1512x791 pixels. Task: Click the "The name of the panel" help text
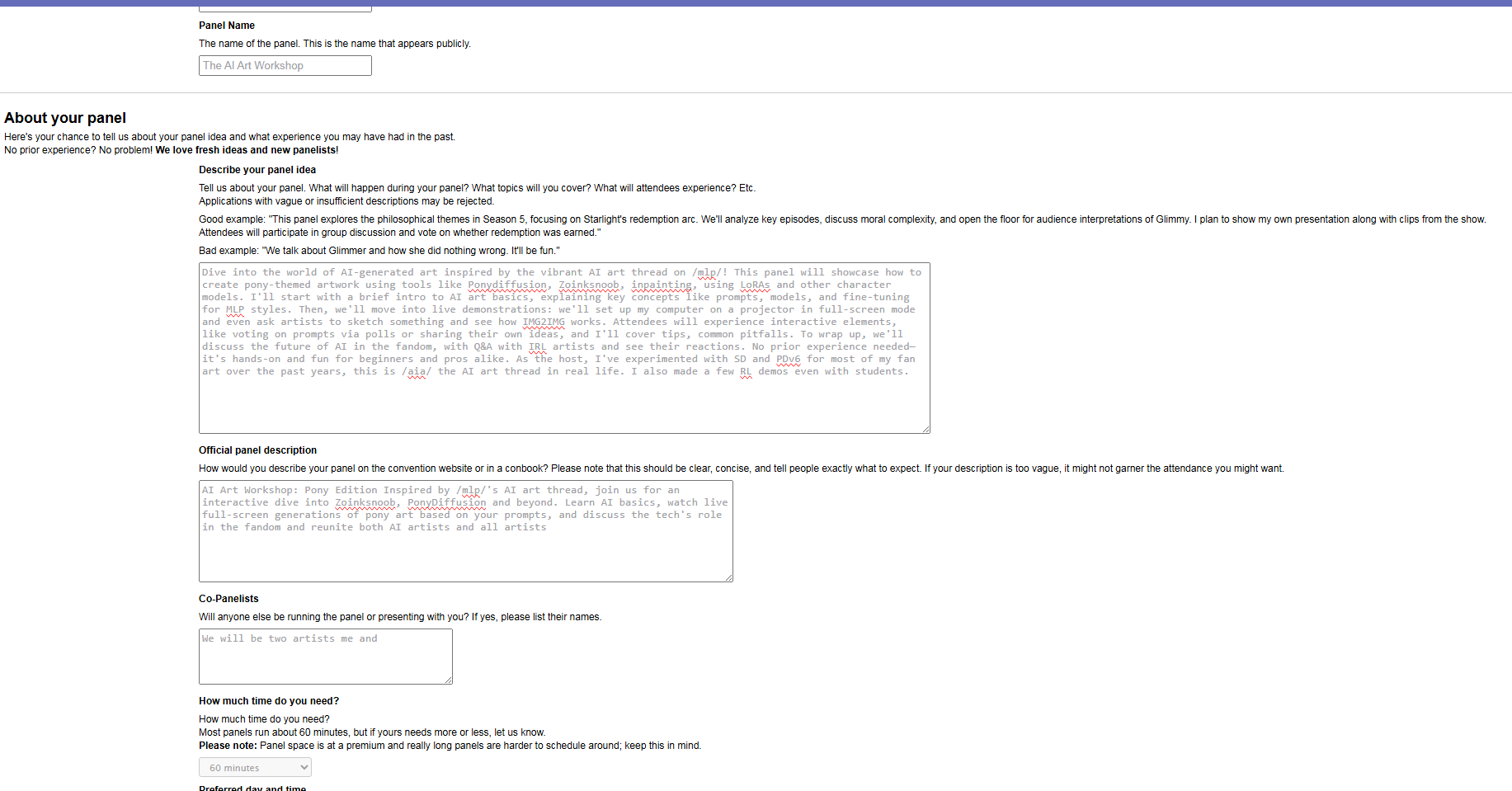[x=335, y=44]
